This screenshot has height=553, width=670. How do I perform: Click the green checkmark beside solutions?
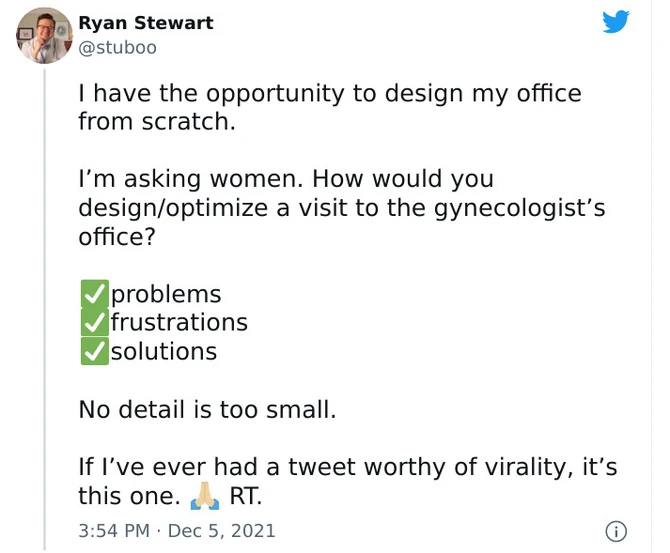(x=93, y=351)
